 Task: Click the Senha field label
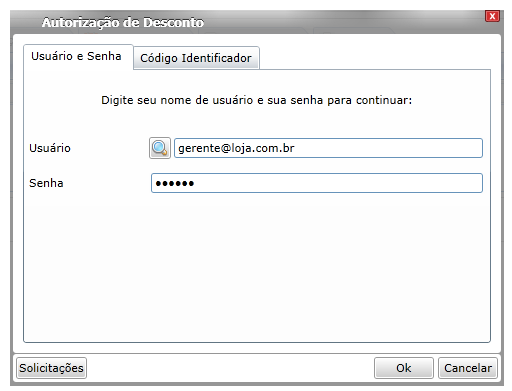coord(46,183)
